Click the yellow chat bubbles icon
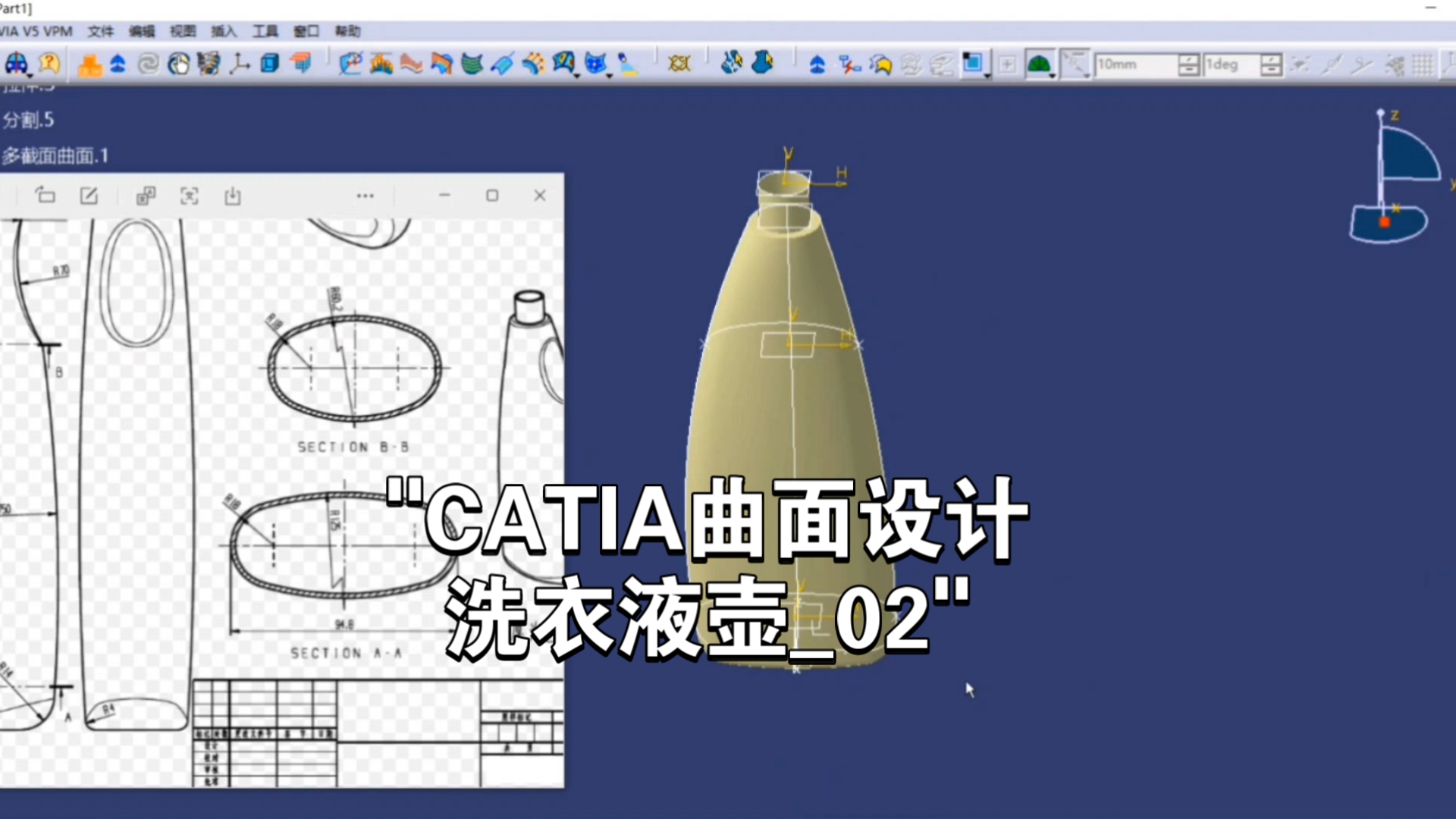Image resolution: width=1456 pixels, height=819 pixels. coord(880,64)
